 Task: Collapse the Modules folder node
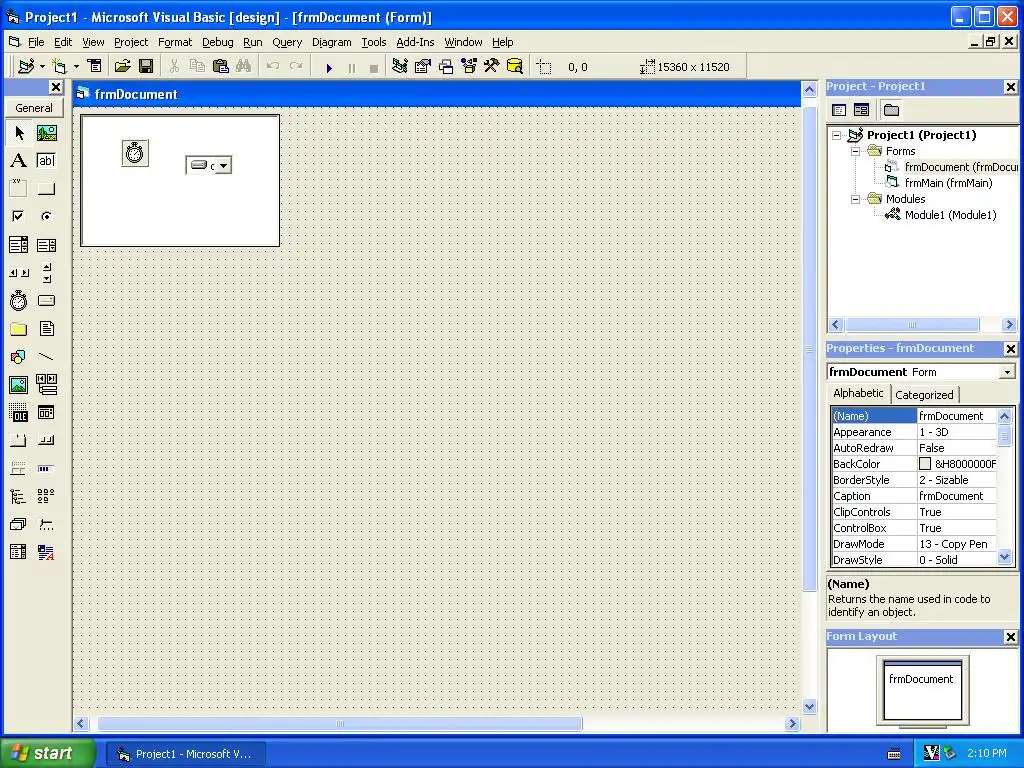tap(856, 199)
